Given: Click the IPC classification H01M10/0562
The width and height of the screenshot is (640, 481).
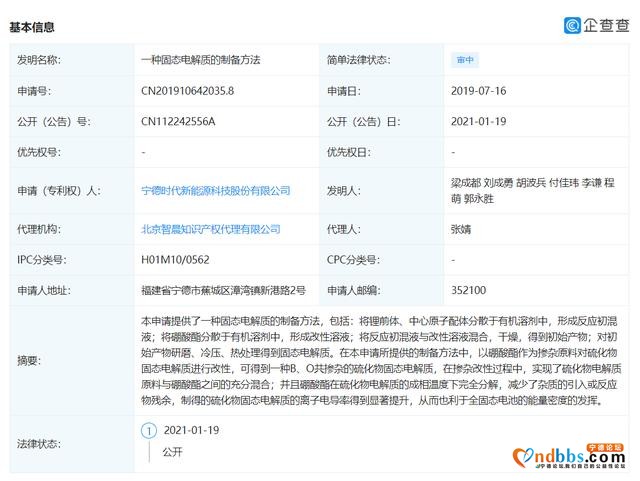Looking at the screenshot, I should click(176, 260).
